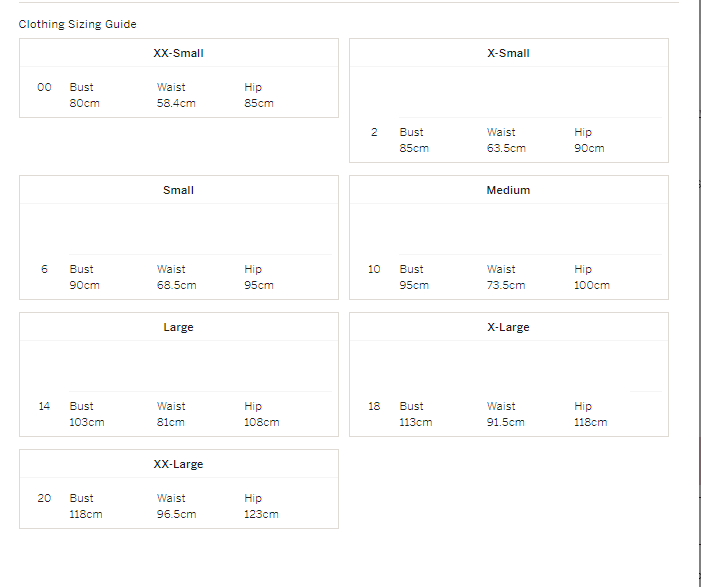Click the 113cm bust measurement

(416, 422)
